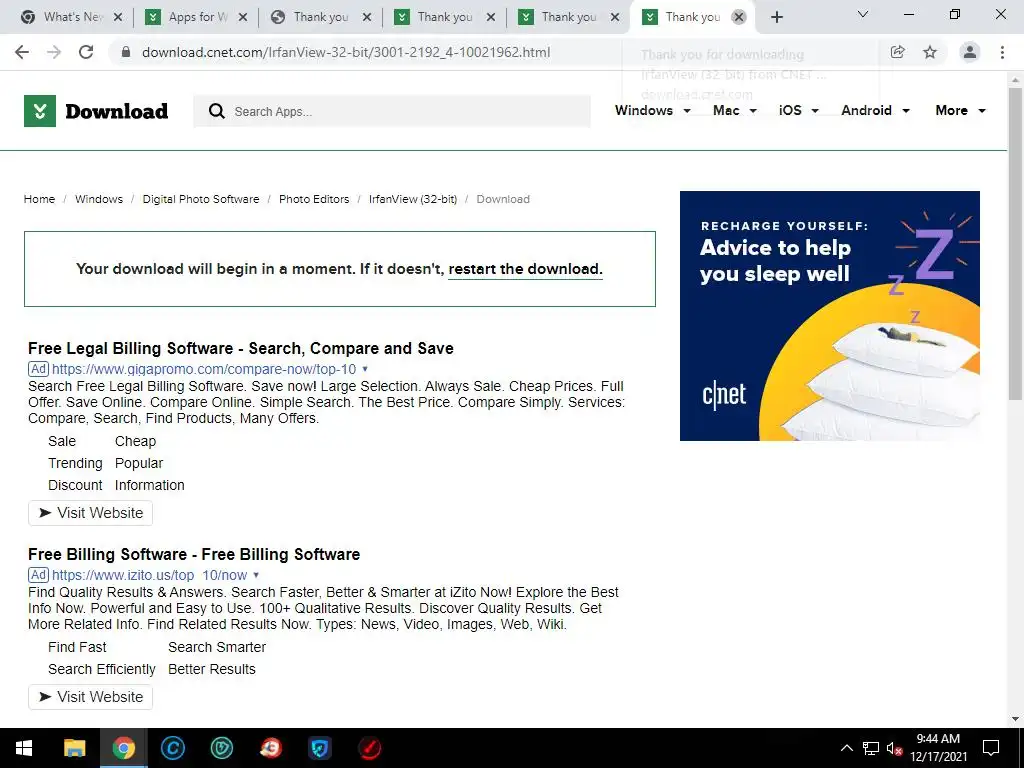The width and height of the screenshot is (1024, 768).
Task: Open the blue circular C taskbar app
Action: click(172, 748)
